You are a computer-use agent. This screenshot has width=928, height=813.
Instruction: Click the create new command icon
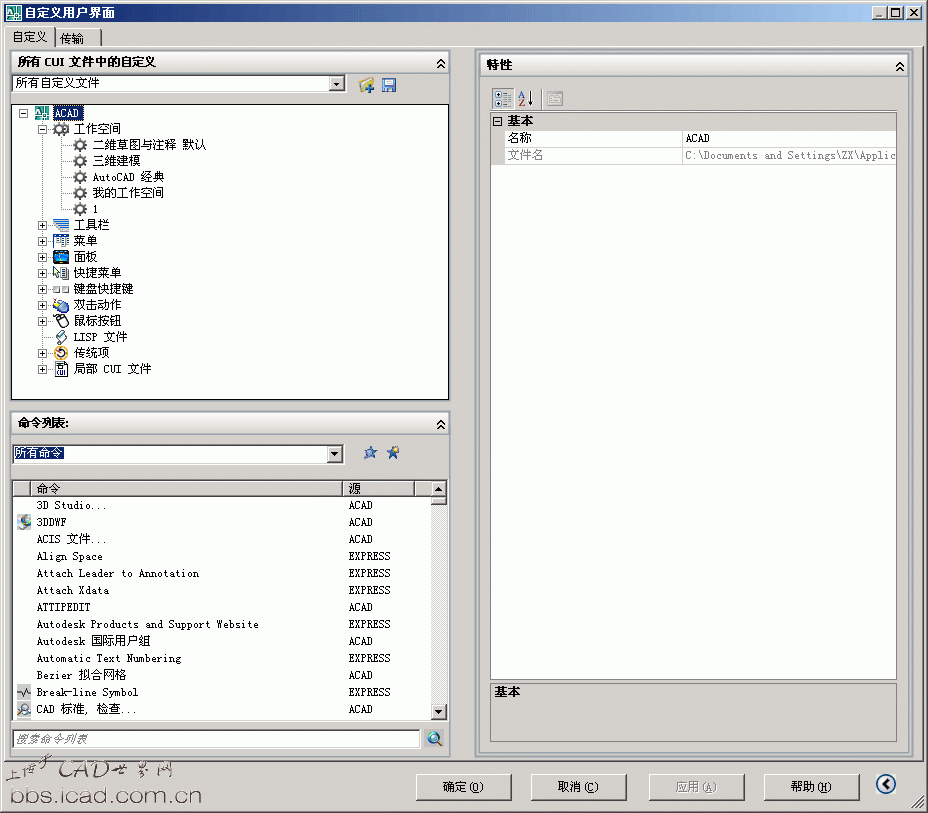click(x=393, y=453)
